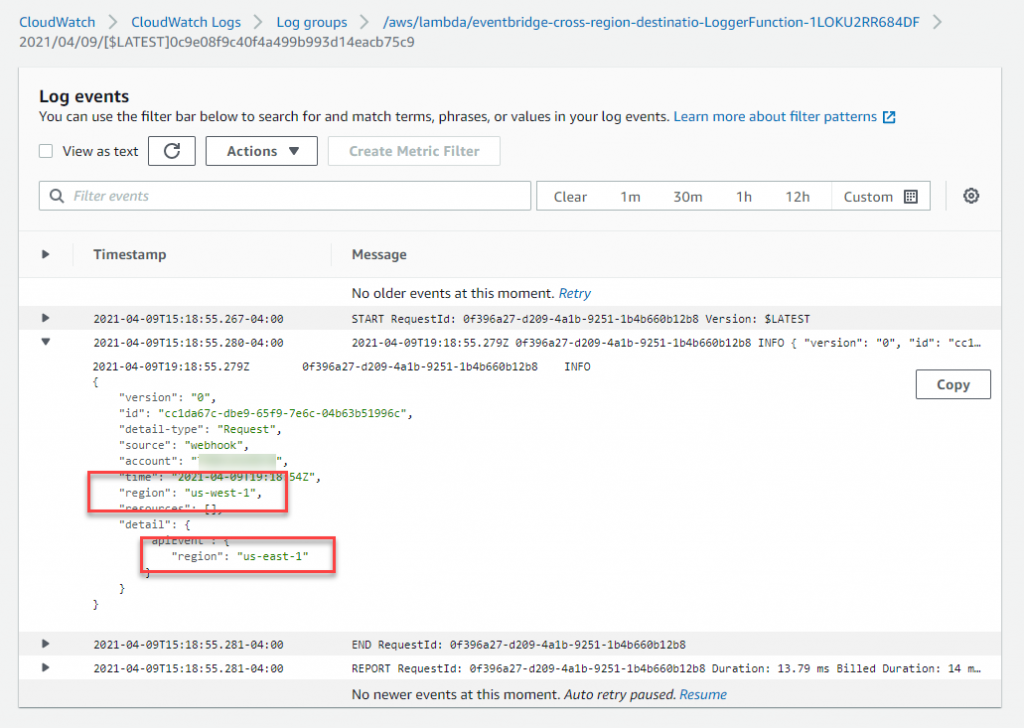Clear the current time range

tap(570, 196)
